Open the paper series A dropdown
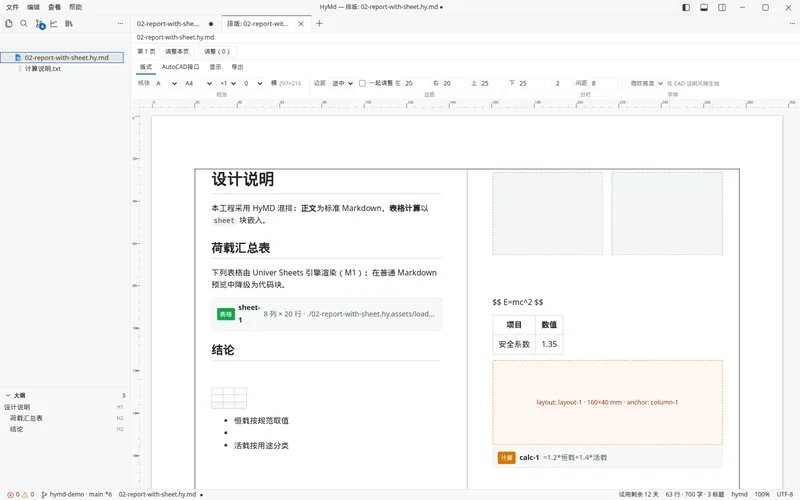The height and width of the screenshot is (500, 800). pyautogui.click(x=166, y=83)
